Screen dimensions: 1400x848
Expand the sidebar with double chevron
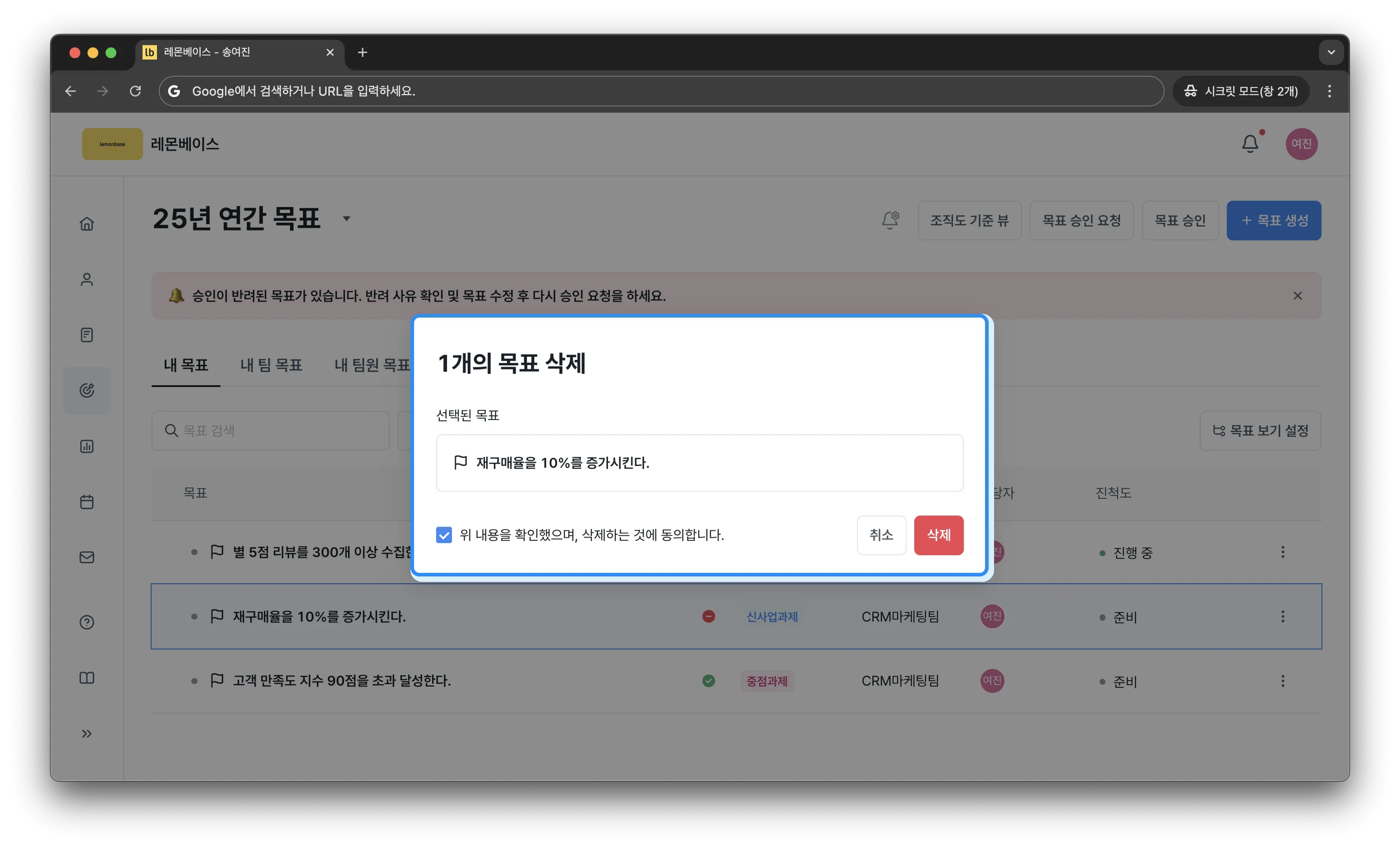(86, 734)
